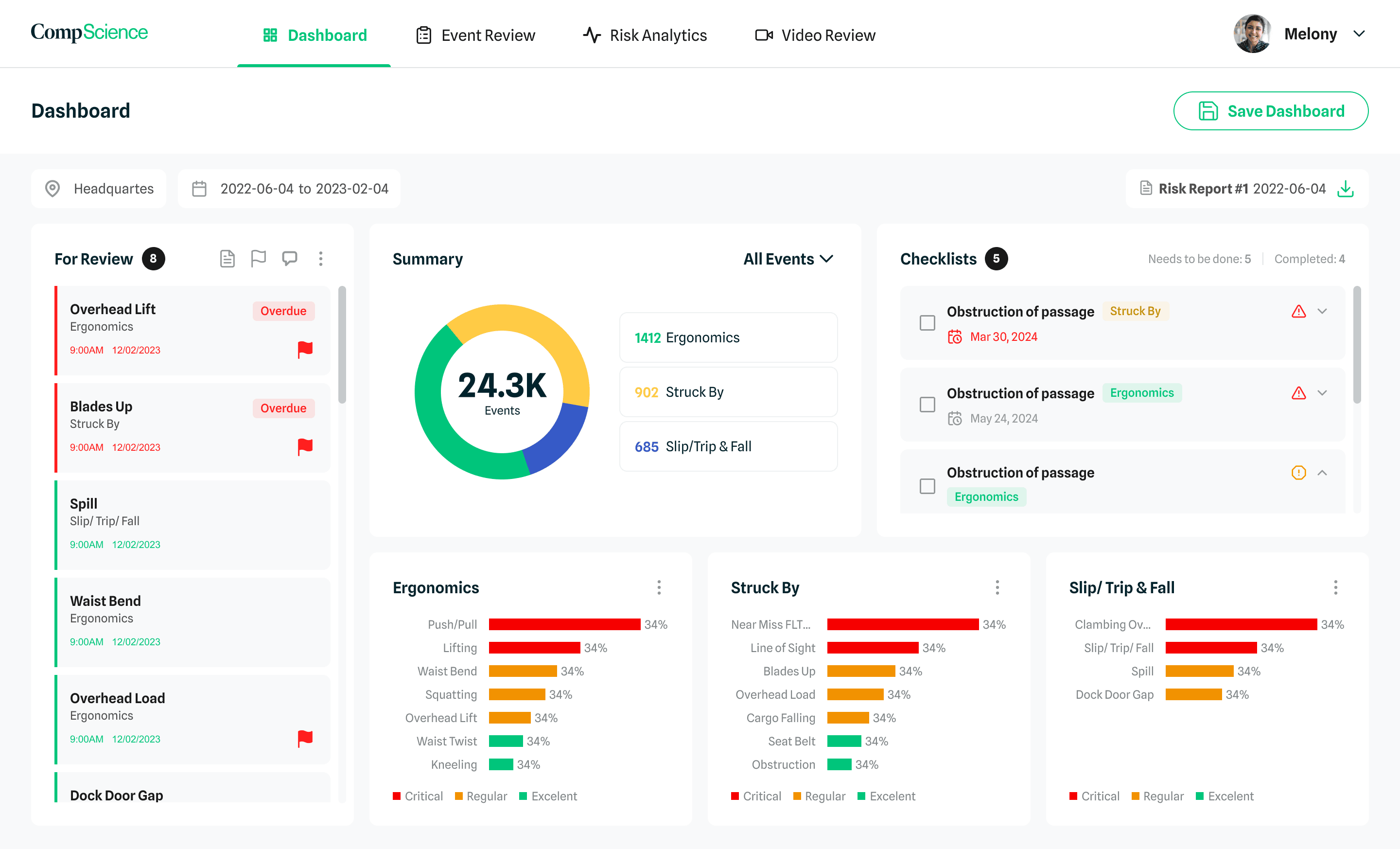Open the Dock Door Gap review card

[192, 787]
